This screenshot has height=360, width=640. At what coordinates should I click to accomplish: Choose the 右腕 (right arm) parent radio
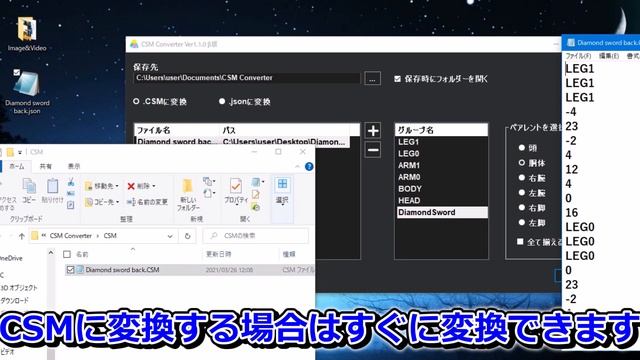coord(522,178)
